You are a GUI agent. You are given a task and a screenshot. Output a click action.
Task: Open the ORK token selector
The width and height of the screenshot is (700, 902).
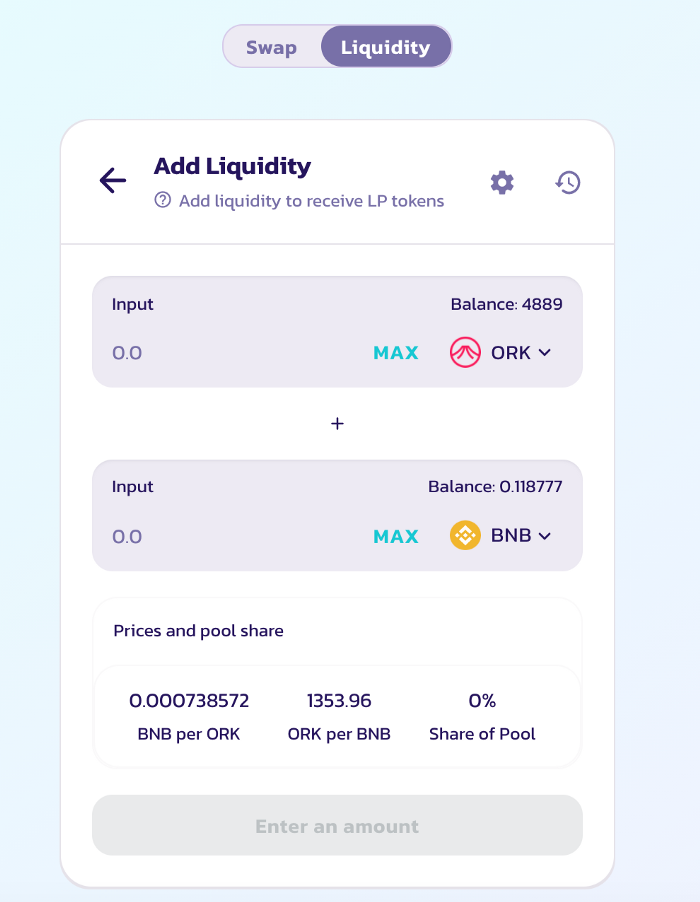coord(500,352)
